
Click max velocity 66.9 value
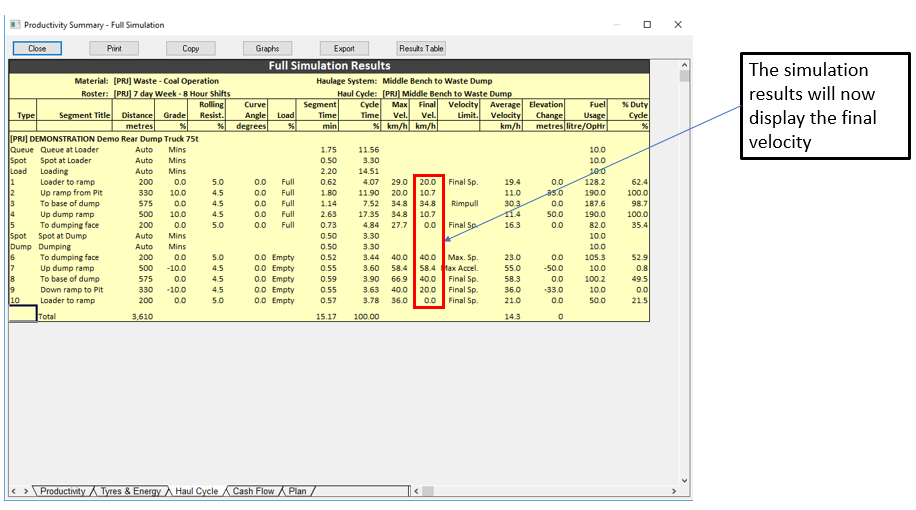[x=400, y=279]
